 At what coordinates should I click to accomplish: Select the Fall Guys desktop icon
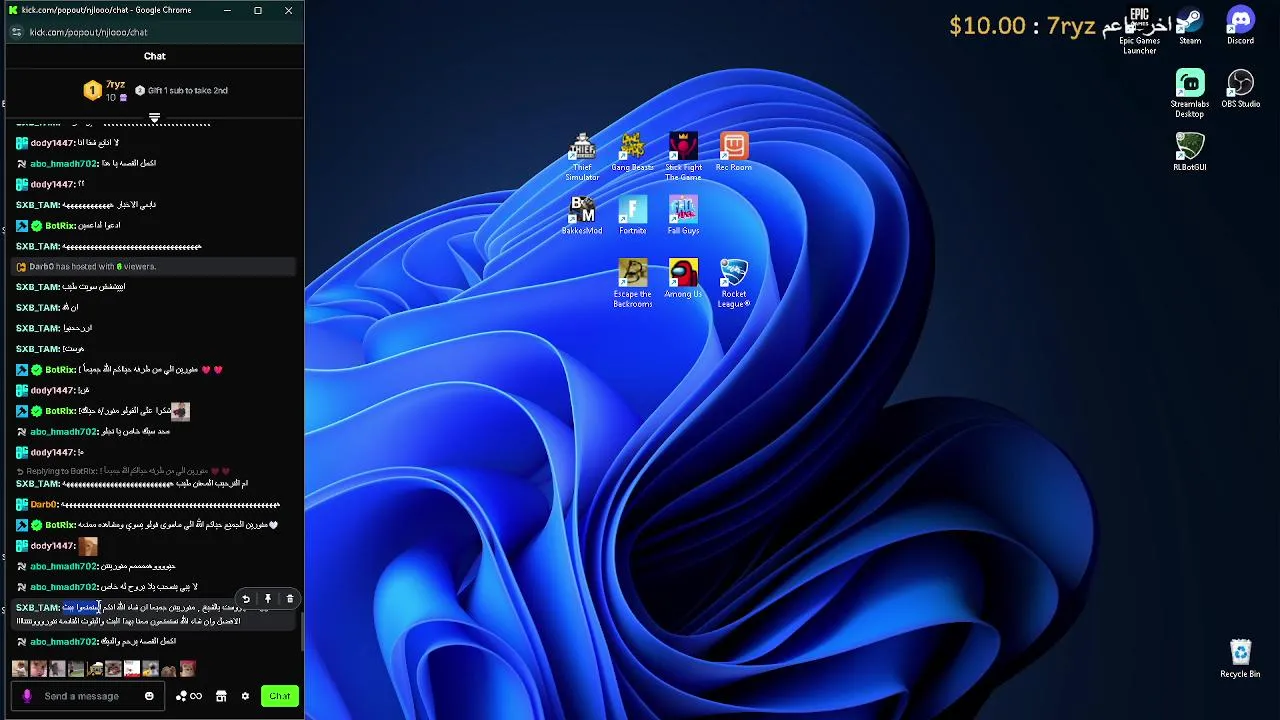tap(683, 215)
